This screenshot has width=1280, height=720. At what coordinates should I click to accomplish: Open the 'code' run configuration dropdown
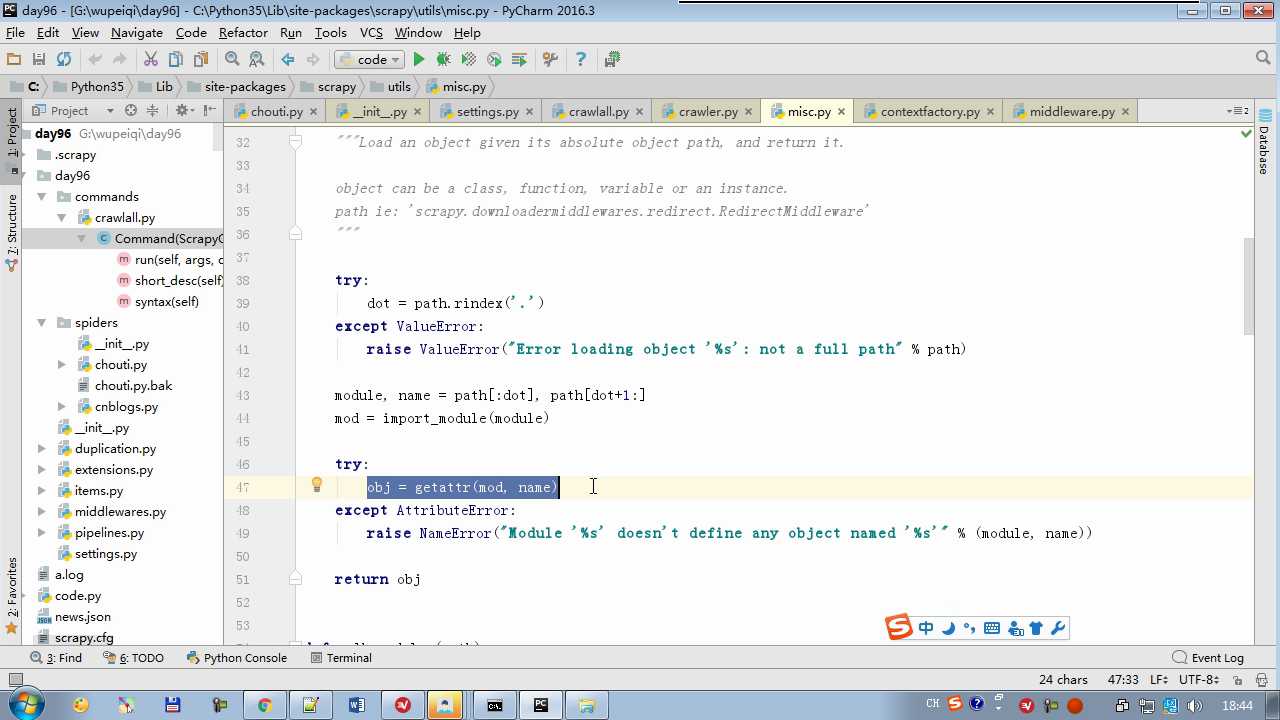369,60
